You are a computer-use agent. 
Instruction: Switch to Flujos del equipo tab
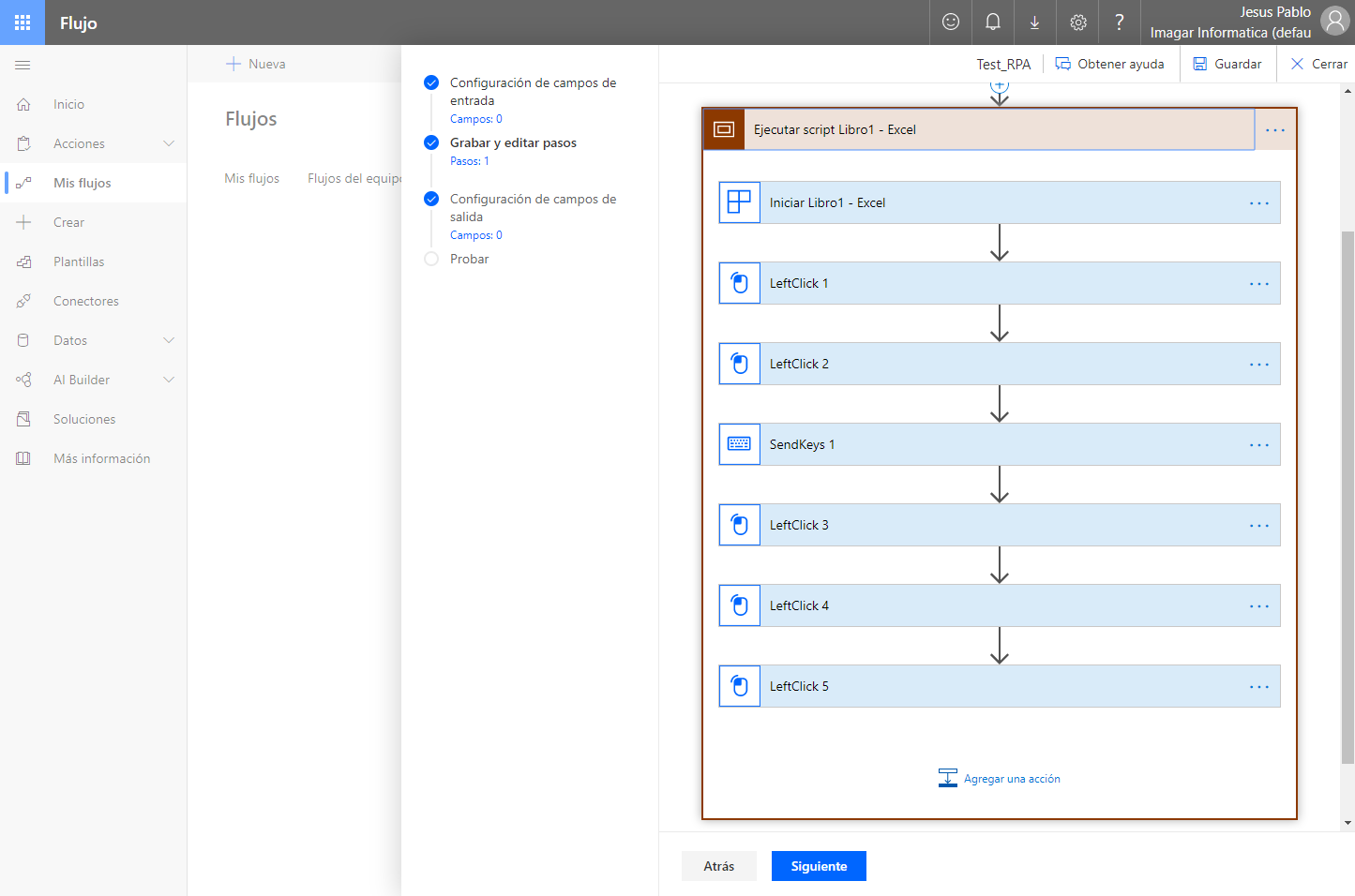[x=354, y=178]
